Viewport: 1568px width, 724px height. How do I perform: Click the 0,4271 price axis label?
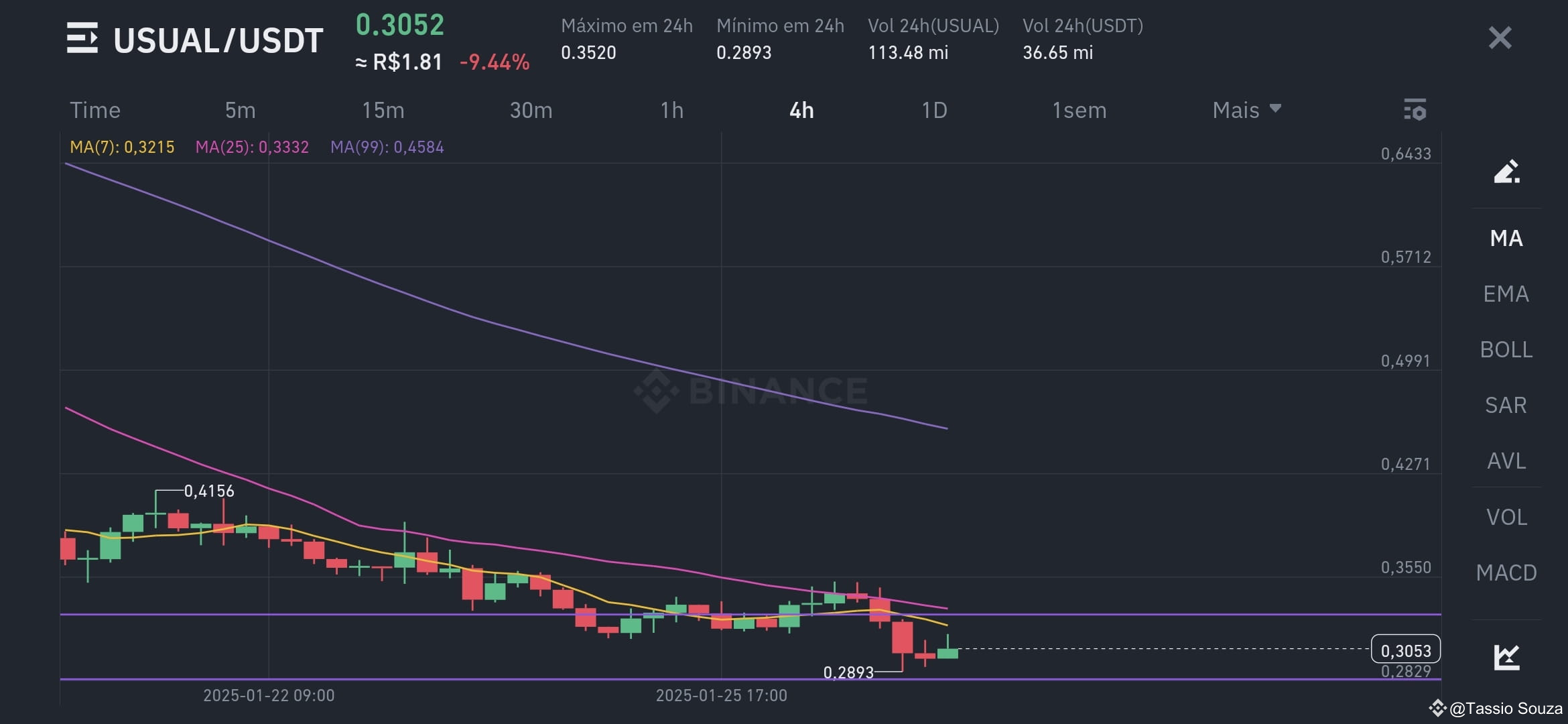click(1406, 464)
